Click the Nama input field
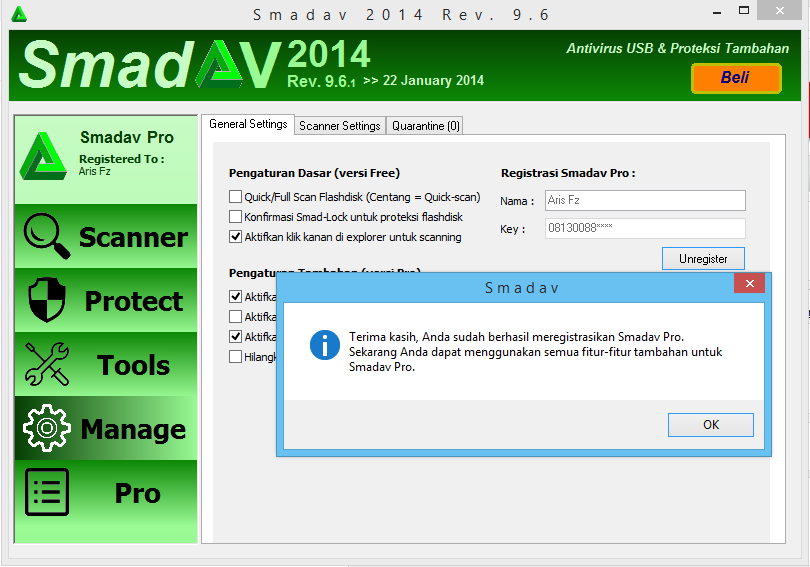The height and width of the screenshot is (567, 810). (645, 200)
